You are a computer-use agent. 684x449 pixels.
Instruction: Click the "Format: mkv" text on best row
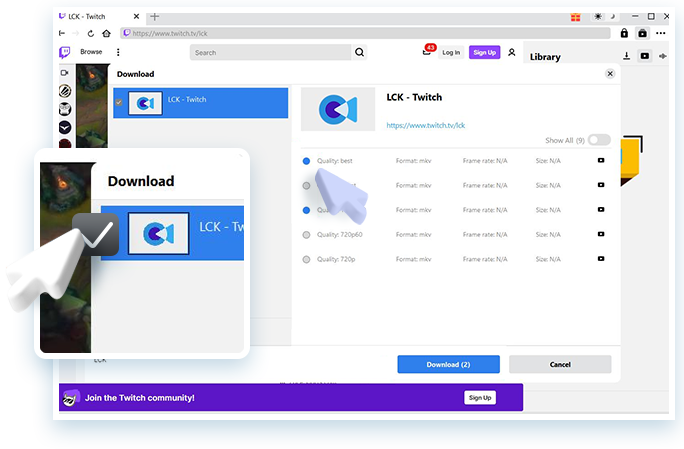414,161
